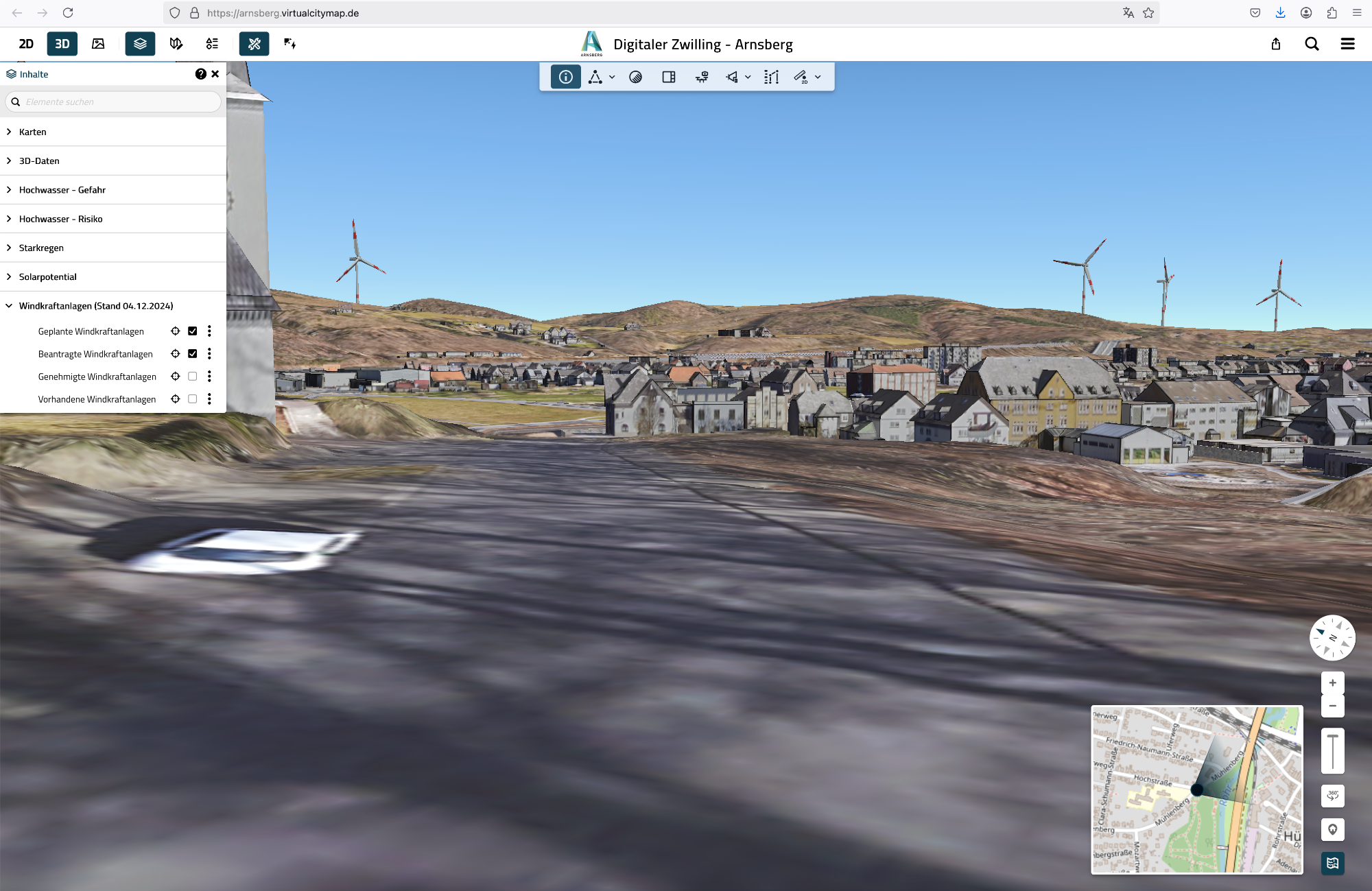This screenshot has height=891, width=1372.
Task: Toggle the tools wrench icon
Action: [x=254, y=44]
